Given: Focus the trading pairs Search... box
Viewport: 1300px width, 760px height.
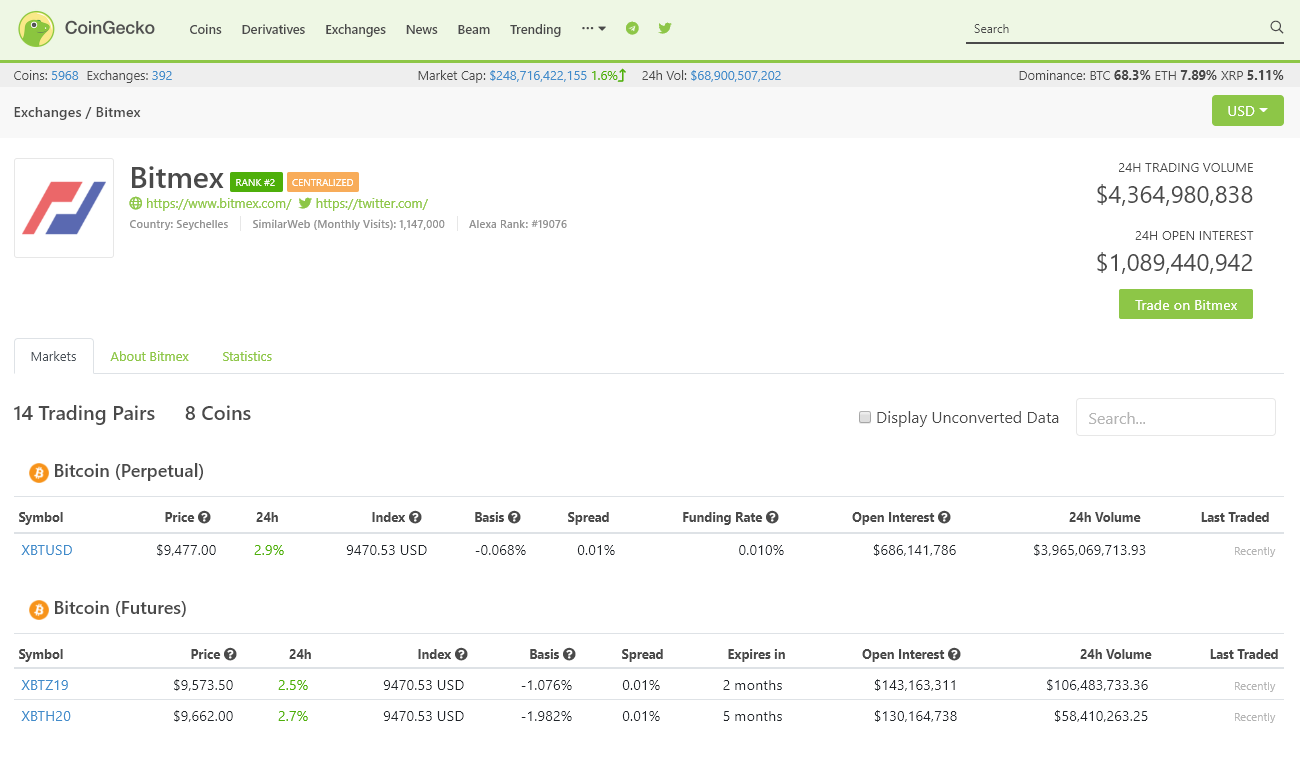Looking at the screenshot, I should 1176,418.
